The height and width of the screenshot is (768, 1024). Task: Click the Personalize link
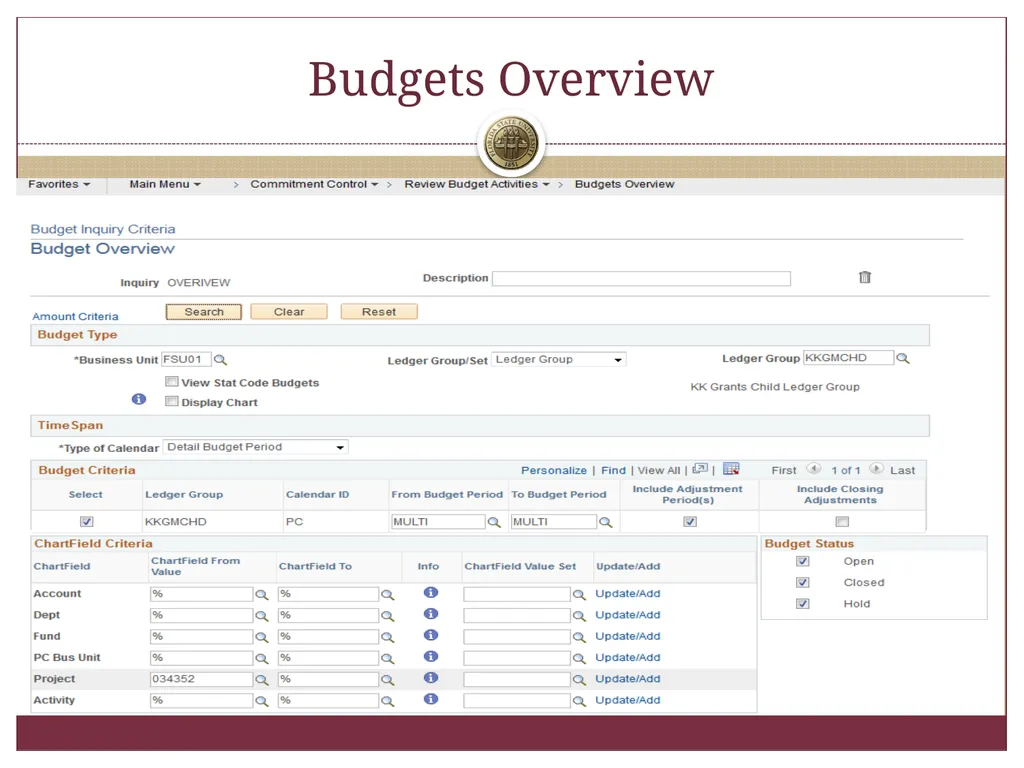554,470
